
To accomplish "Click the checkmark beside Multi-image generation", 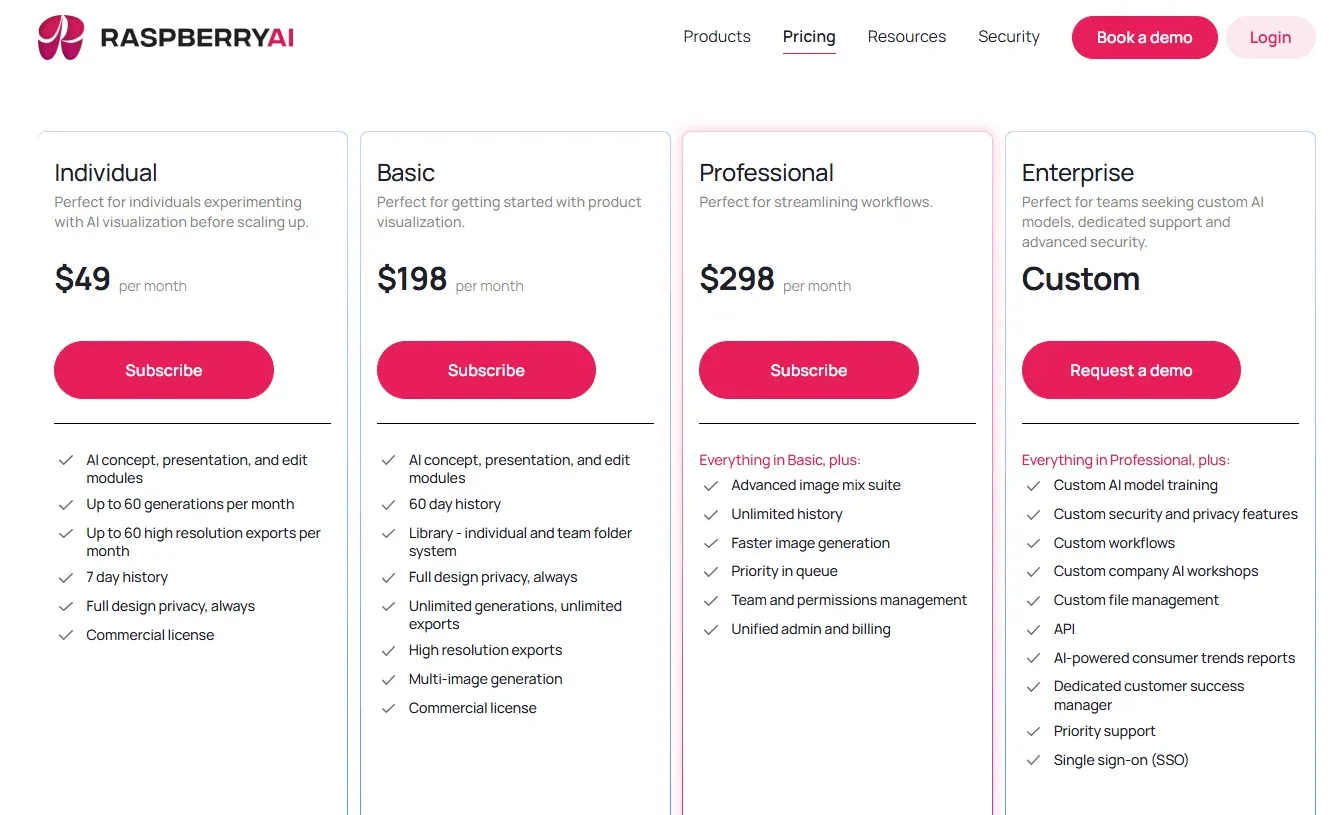I will (388, 679).
